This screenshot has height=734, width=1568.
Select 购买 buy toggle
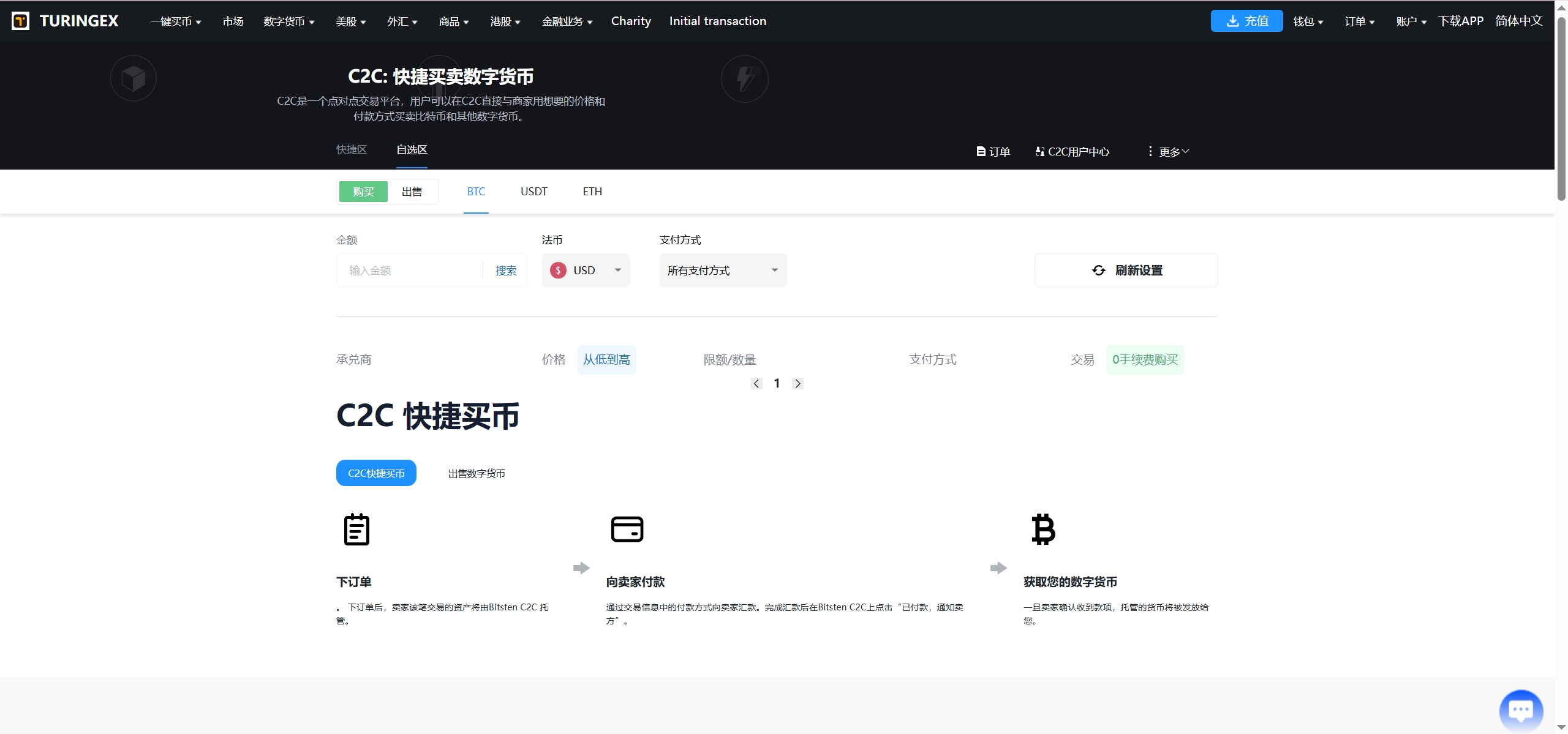(363, 192)
